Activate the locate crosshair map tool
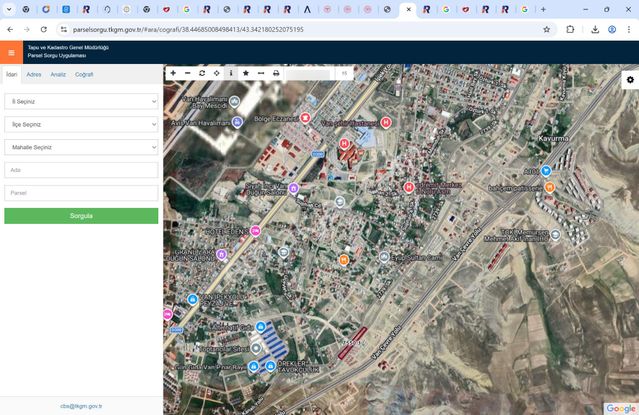 pyautogui.click(x=217, y=74)
